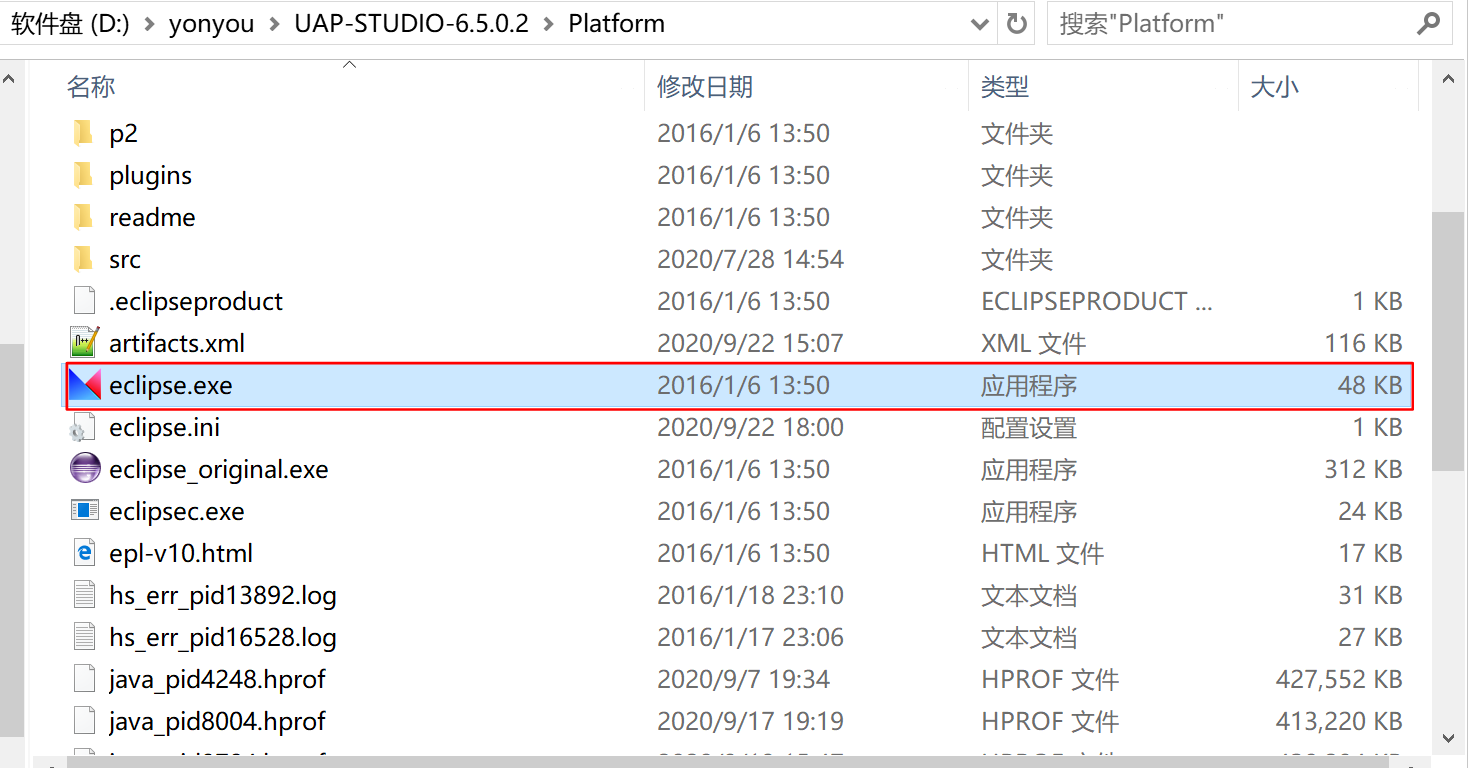Click the navigation pane scroll-up arrow
This screenshot has height=768, width=1468.
coord(11,79)
